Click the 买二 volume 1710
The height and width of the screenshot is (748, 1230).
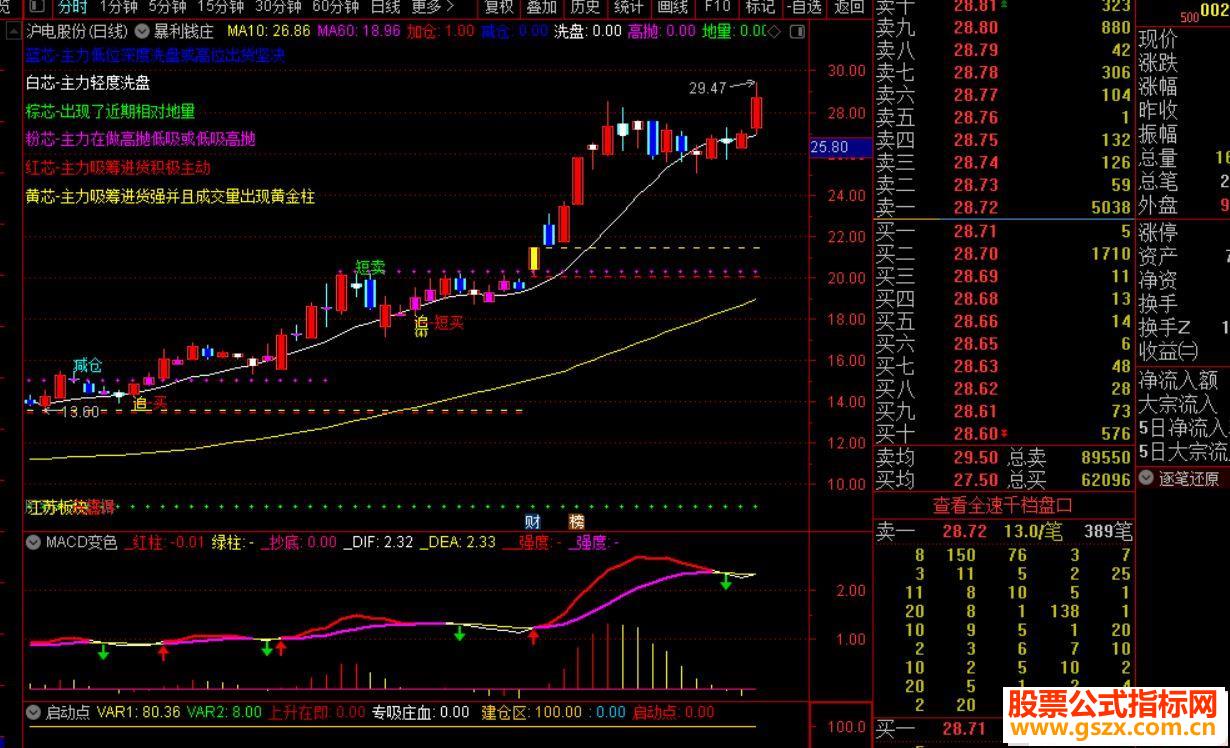(x=1110, y=254)
